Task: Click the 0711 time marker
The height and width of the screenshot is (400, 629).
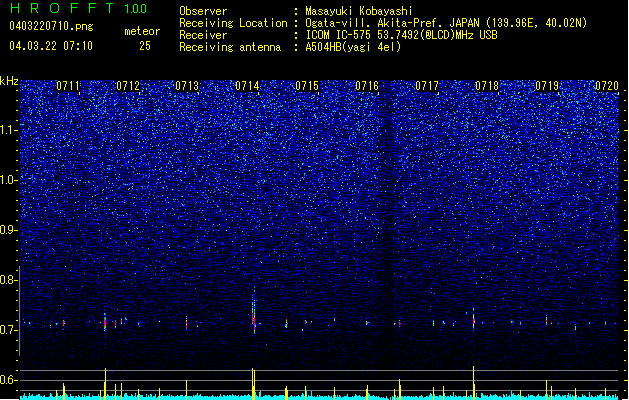Action: pyautogui.click(x=68, y=86)
